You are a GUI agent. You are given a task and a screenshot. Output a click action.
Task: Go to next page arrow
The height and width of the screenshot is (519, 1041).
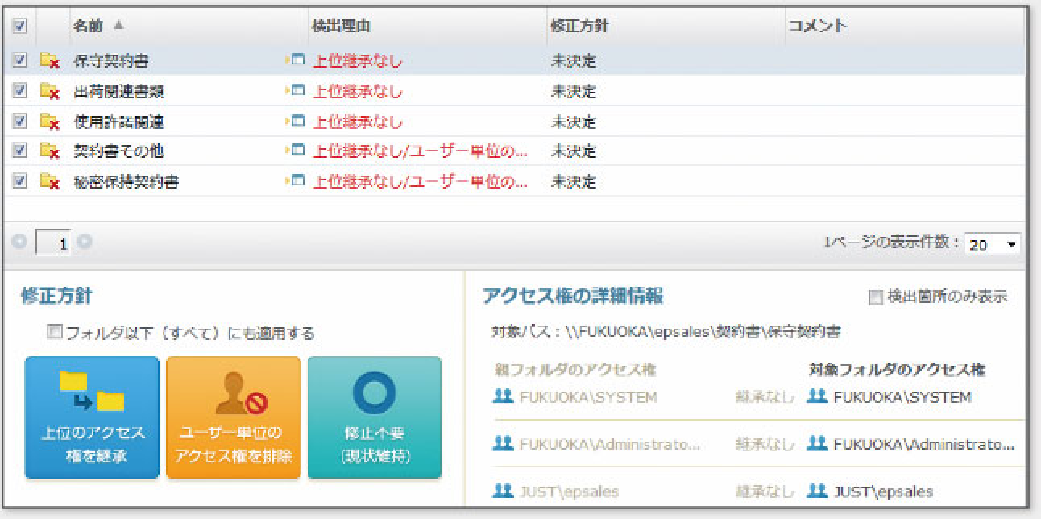[84, 243]
